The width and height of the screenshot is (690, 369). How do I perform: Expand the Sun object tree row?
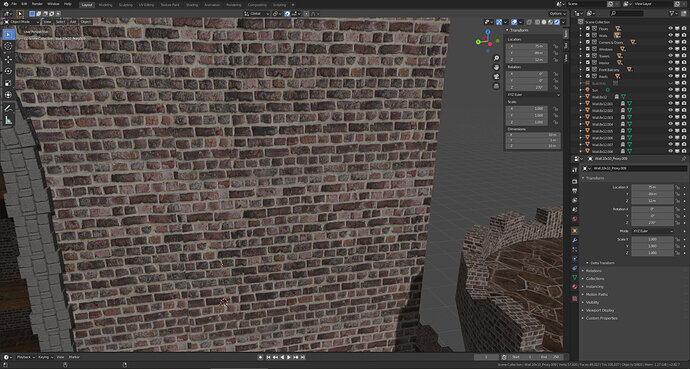click(581, 90)
